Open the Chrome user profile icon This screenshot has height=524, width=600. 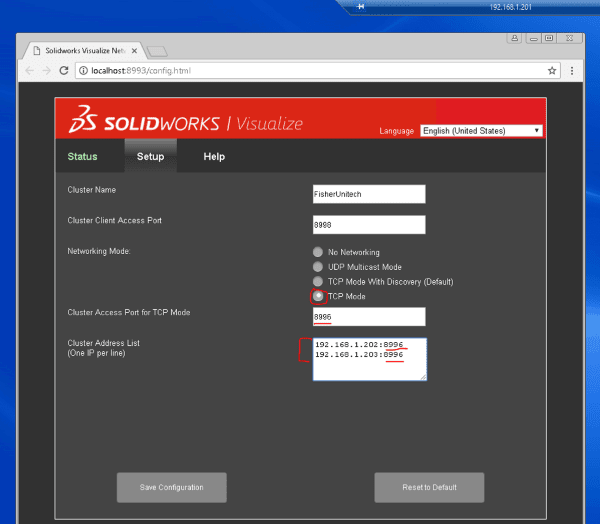click(x=515, y=38)
